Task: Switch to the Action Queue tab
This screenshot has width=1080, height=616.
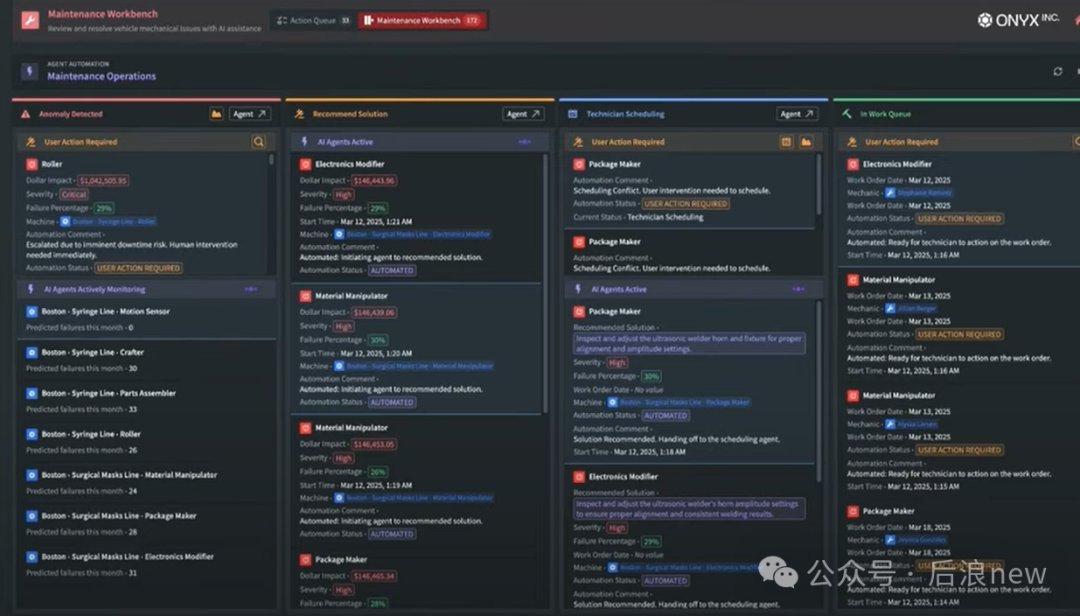Action: (x=312, y=20)
